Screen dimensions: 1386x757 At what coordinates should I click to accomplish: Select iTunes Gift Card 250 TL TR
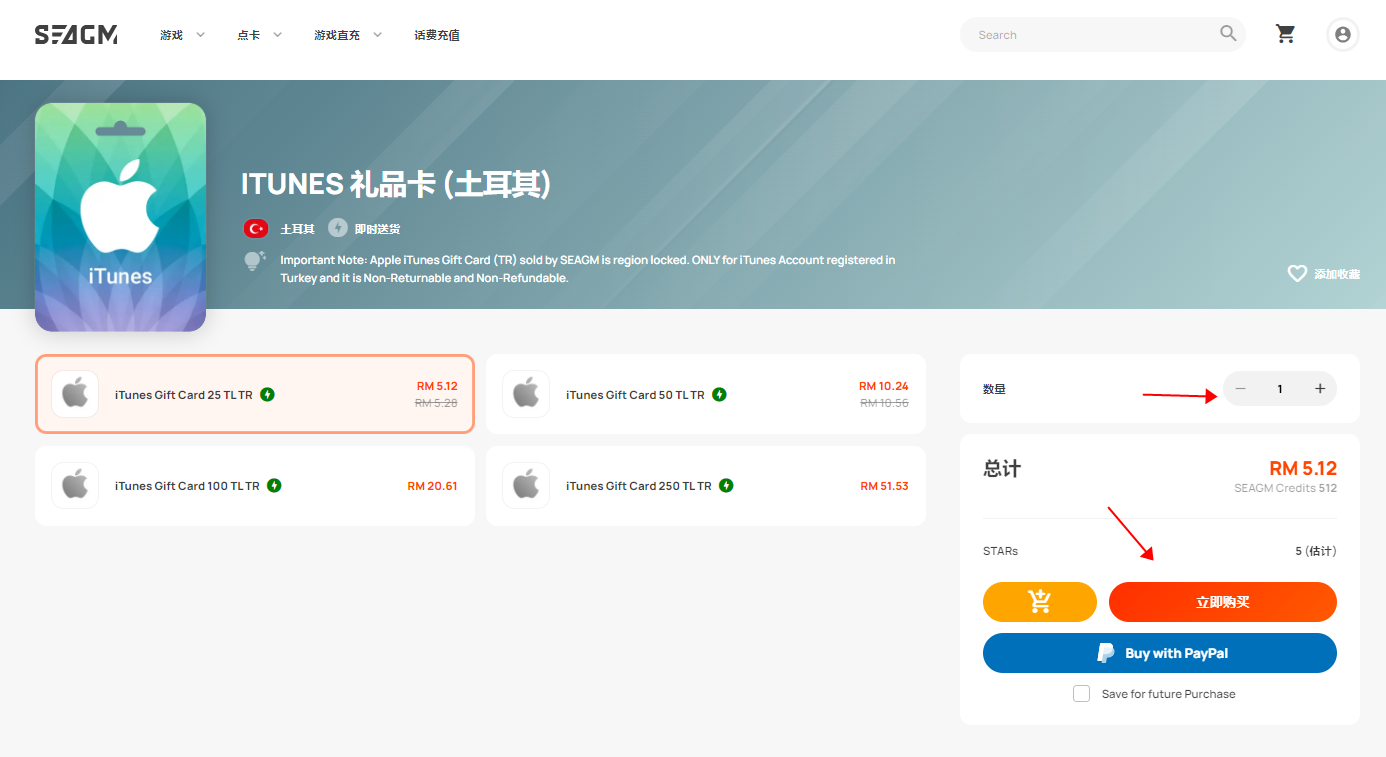point(706,485)
